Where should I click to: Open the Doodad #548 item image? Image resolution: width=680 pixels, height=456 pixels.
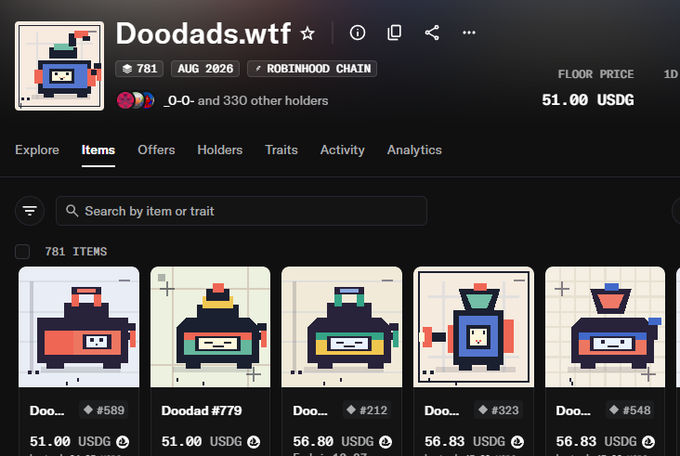coord(605,327)
